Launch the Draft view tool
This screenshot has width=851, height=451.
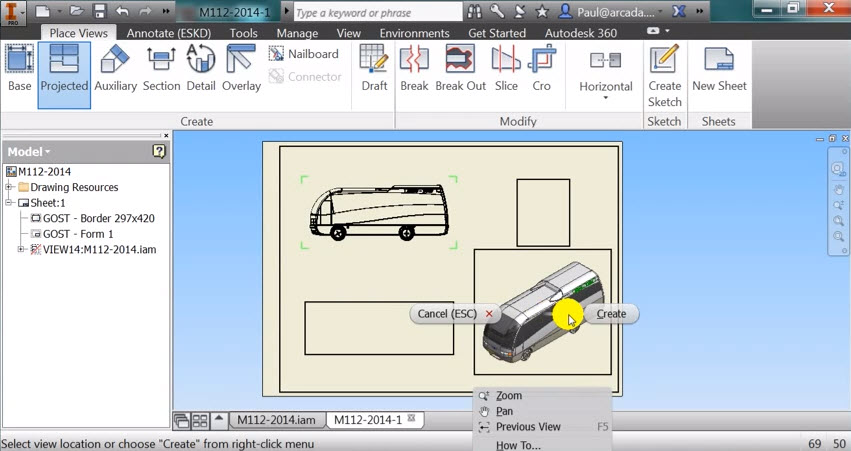coord(374,69)
